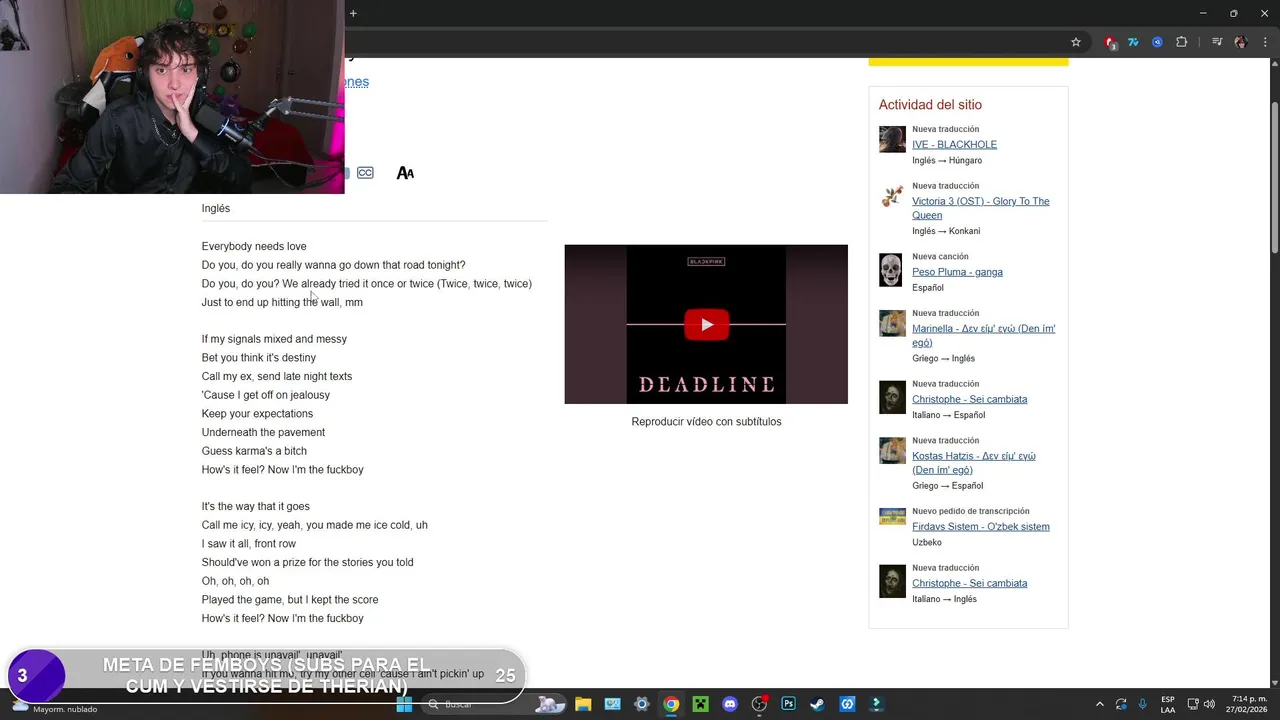This screenshot has height=720, width=1280.
Task: Click the Kostas Hatzis thumbnail image
Action: tap(892, 451)
